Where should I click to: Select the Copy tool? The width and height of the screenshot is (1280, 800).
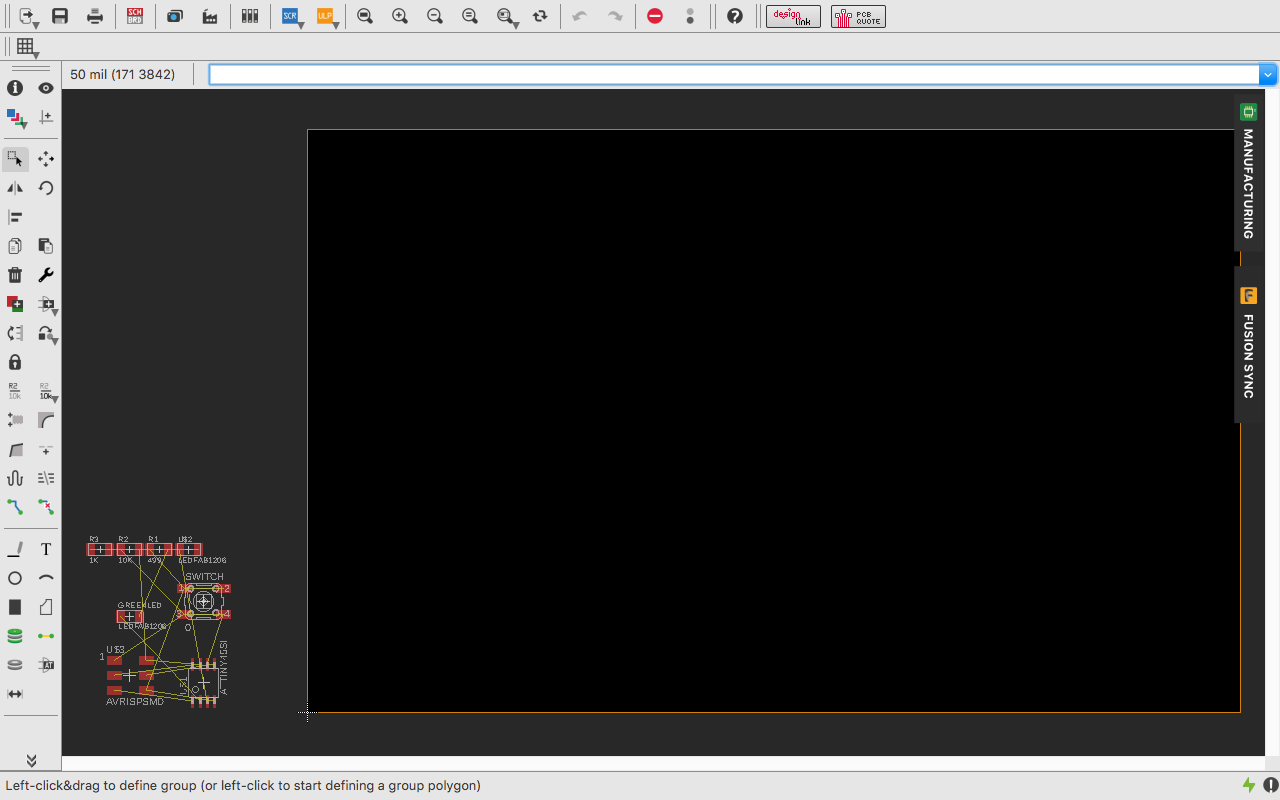tap(15, 246)
